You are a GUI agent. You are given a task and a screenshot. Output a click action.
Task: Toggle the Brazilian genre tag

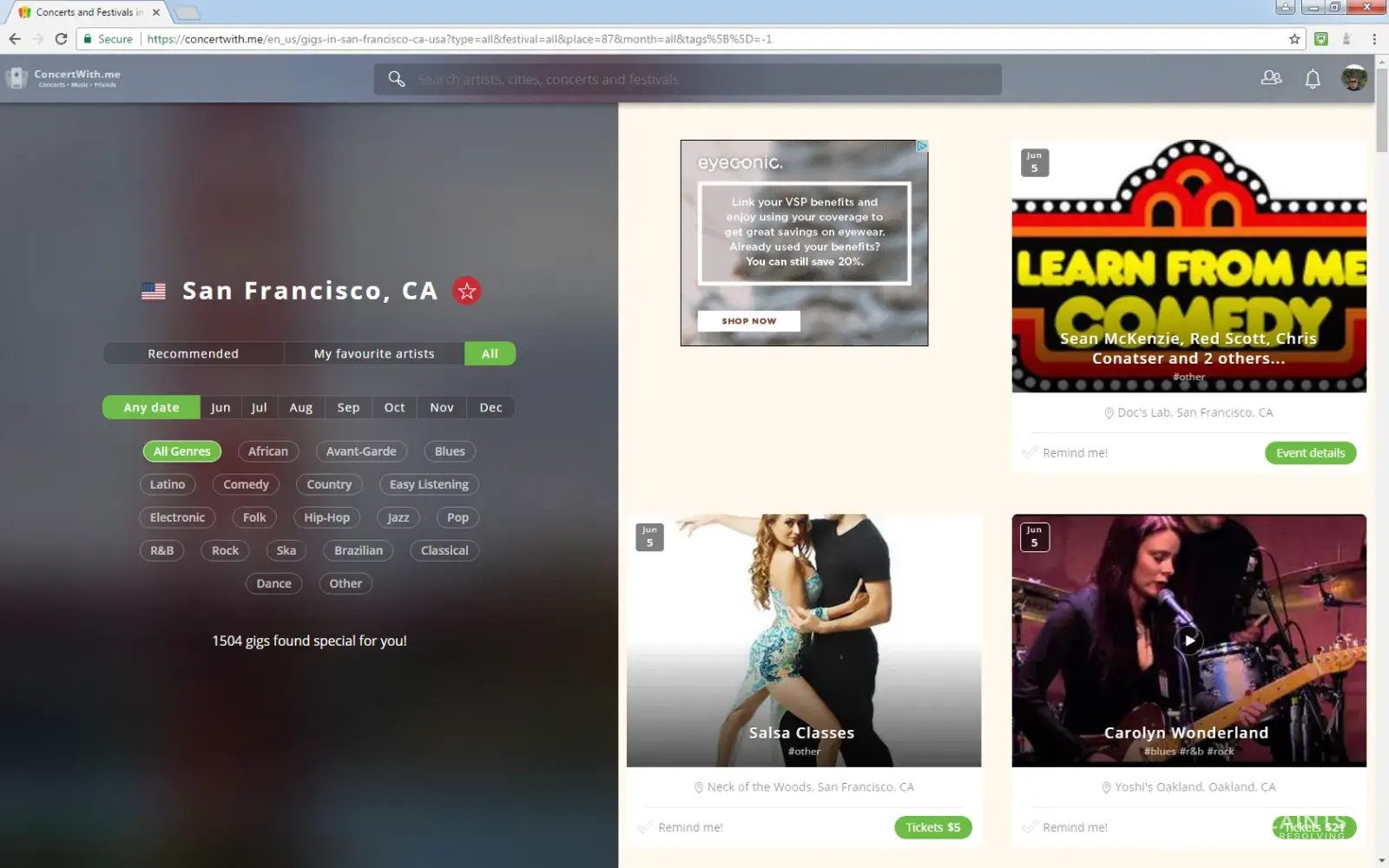point(359,550)
